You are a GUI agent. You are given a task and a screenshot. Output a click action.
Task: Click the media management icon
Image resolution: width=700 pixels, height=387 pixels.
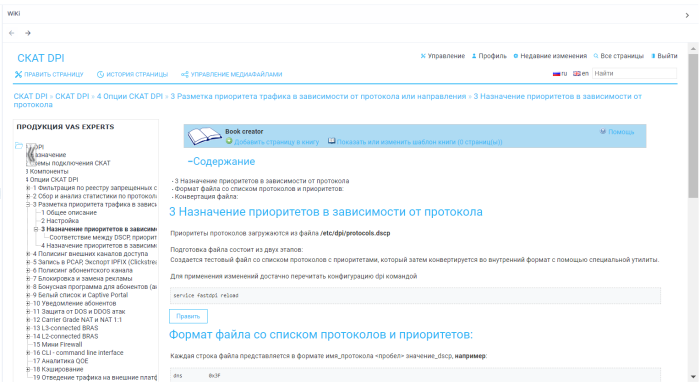click(184, 75)
